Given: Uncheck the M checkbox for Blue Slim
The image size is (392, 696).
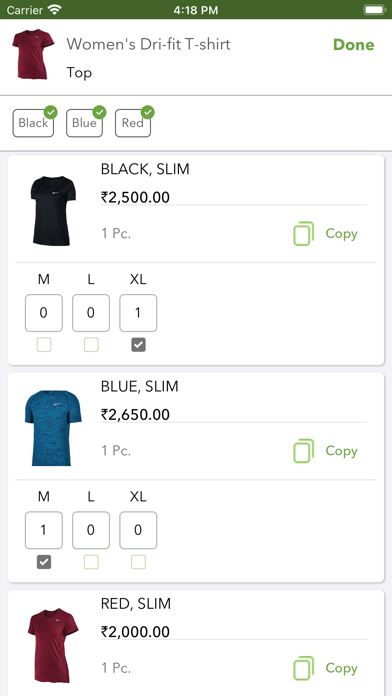Looking at the screenshot, I should 44,562.
